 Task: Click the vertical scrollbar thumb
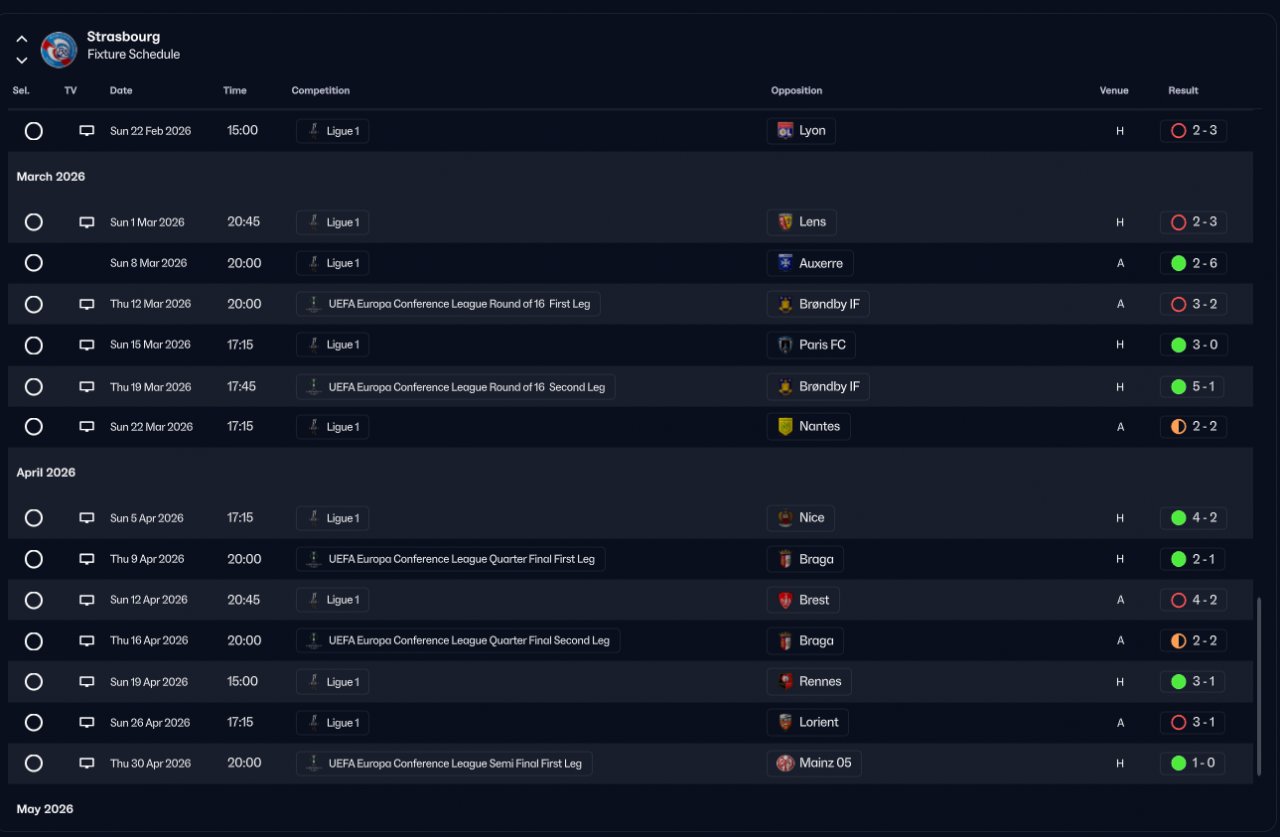click(1259, 688)
